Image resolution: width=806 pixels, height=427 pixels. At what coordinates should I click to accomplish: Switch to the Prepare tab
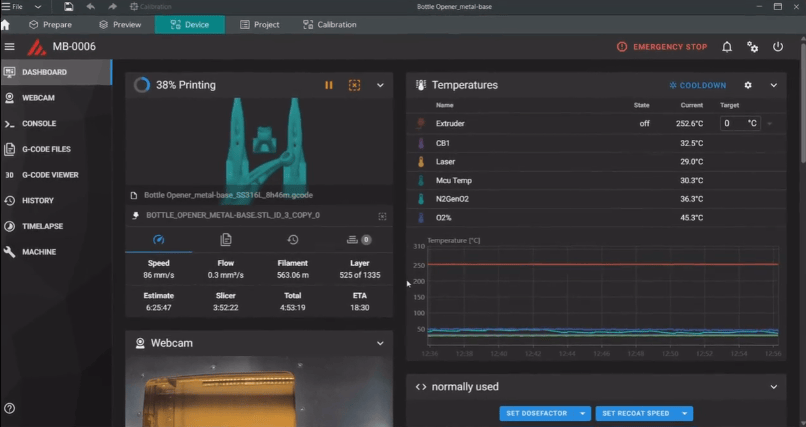click(50, 24)
